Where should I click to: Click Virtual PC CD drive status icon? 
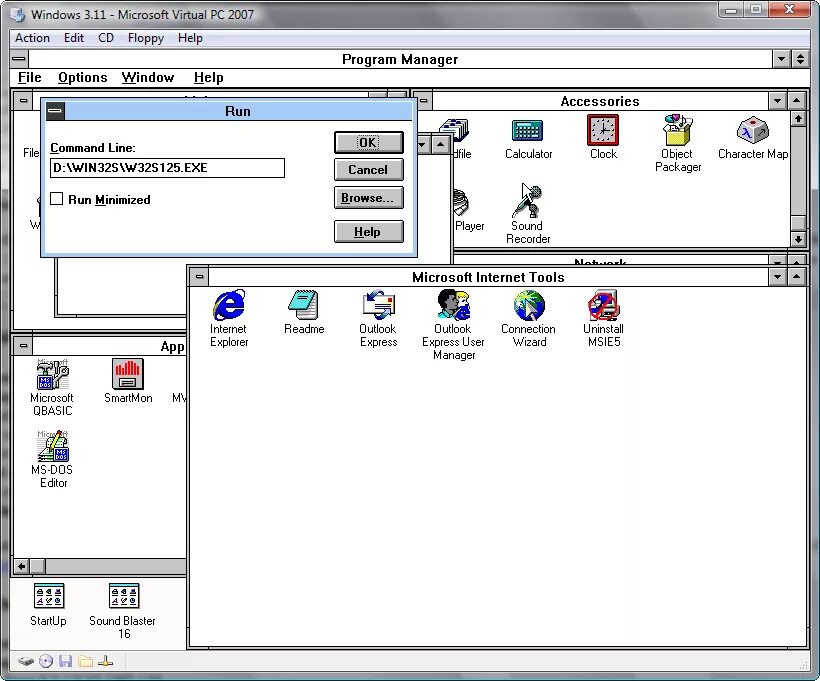pos(46,662)
